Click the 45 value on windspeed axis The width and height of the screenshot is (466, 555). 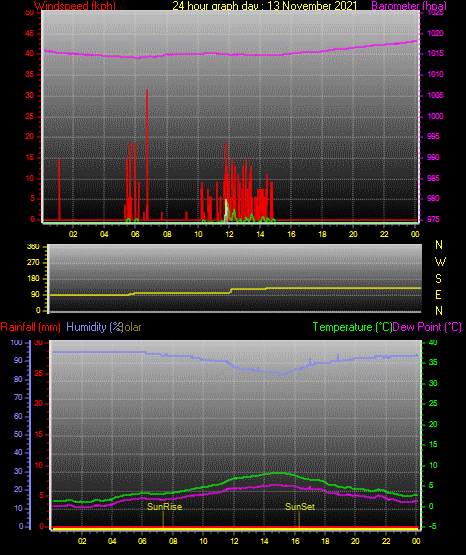(x=30, y=34)
